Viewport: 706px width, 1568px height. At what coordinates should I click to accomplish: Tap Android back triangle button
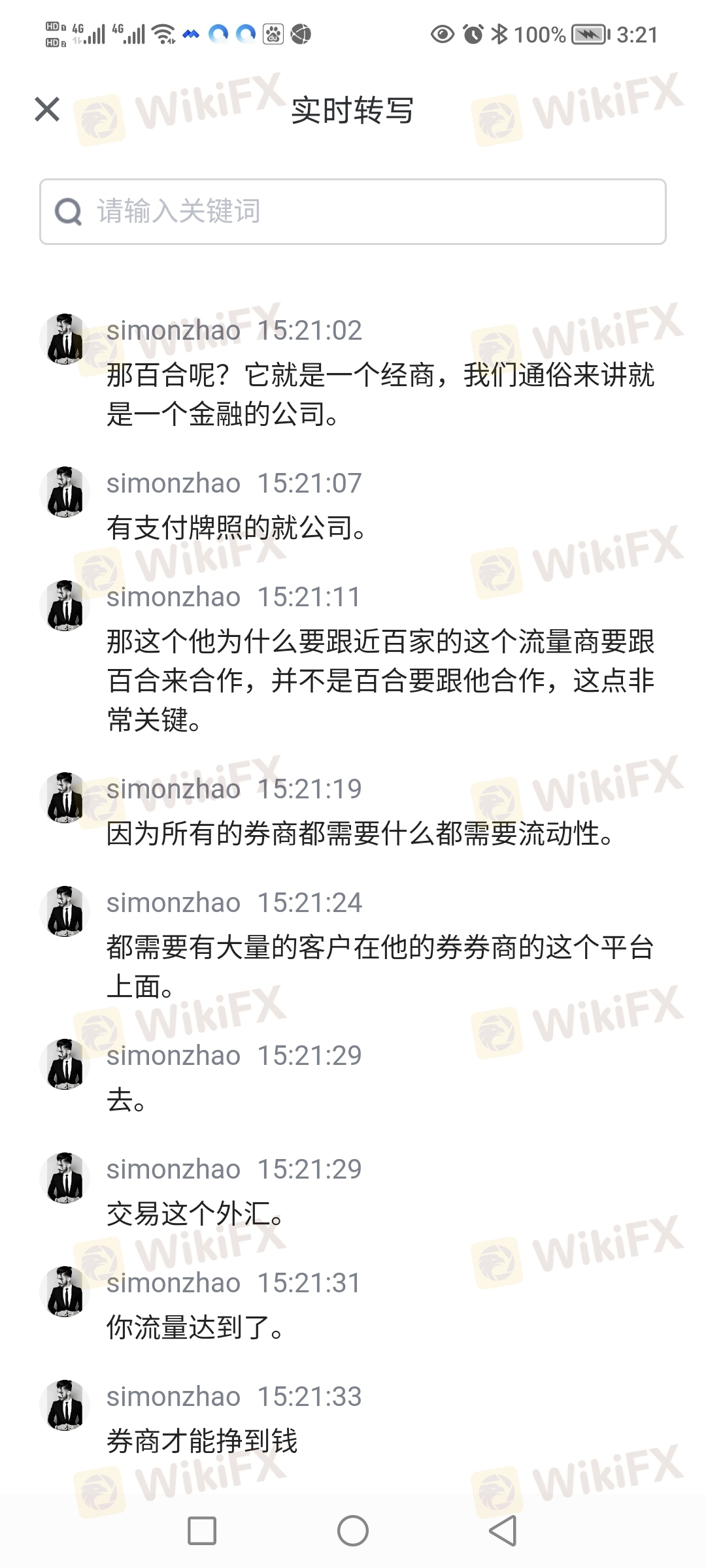coord(503,1531)
